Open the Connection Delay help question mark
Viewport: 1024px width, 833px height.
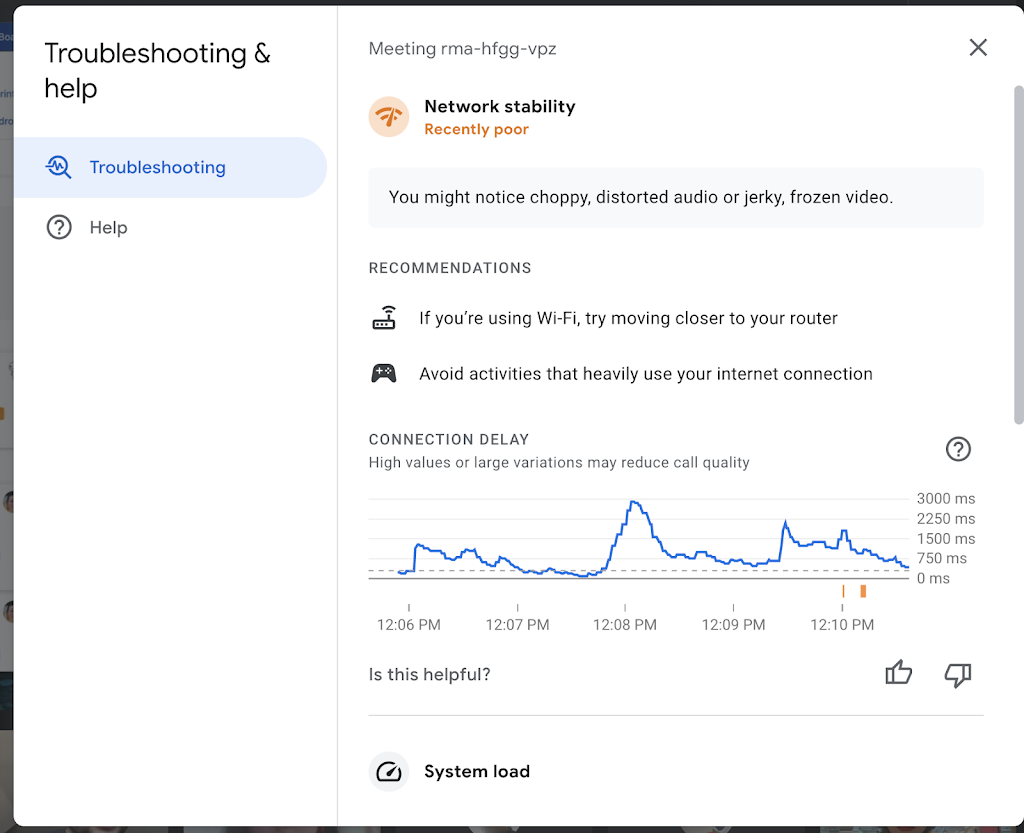958,449
